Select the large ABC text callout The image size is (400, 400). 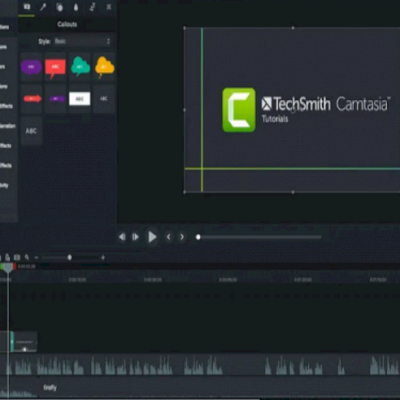[x=31, y=131]
